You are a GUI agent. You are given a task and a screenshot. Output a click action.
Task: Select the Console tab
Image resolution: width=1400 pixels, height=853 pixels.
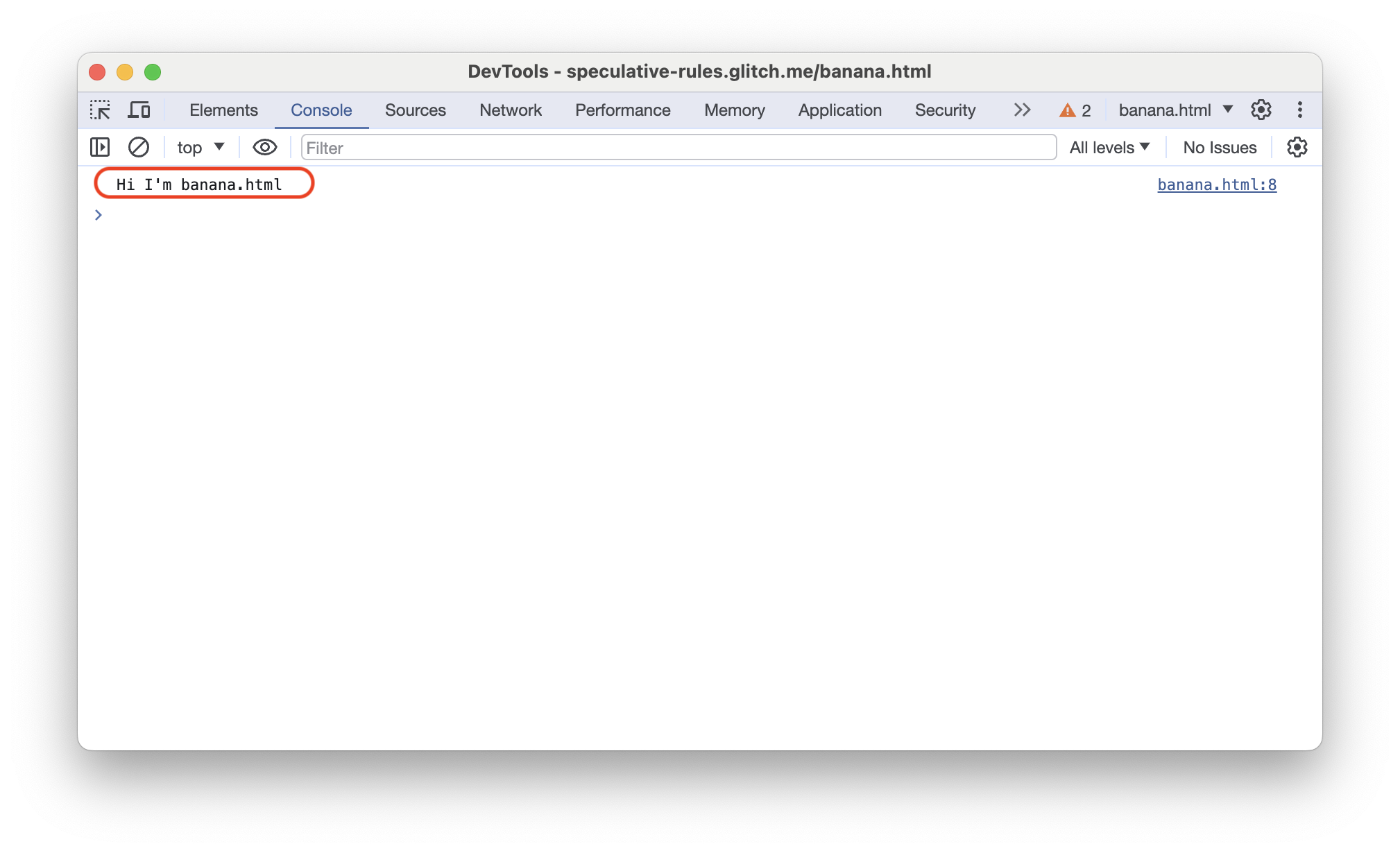320,110
